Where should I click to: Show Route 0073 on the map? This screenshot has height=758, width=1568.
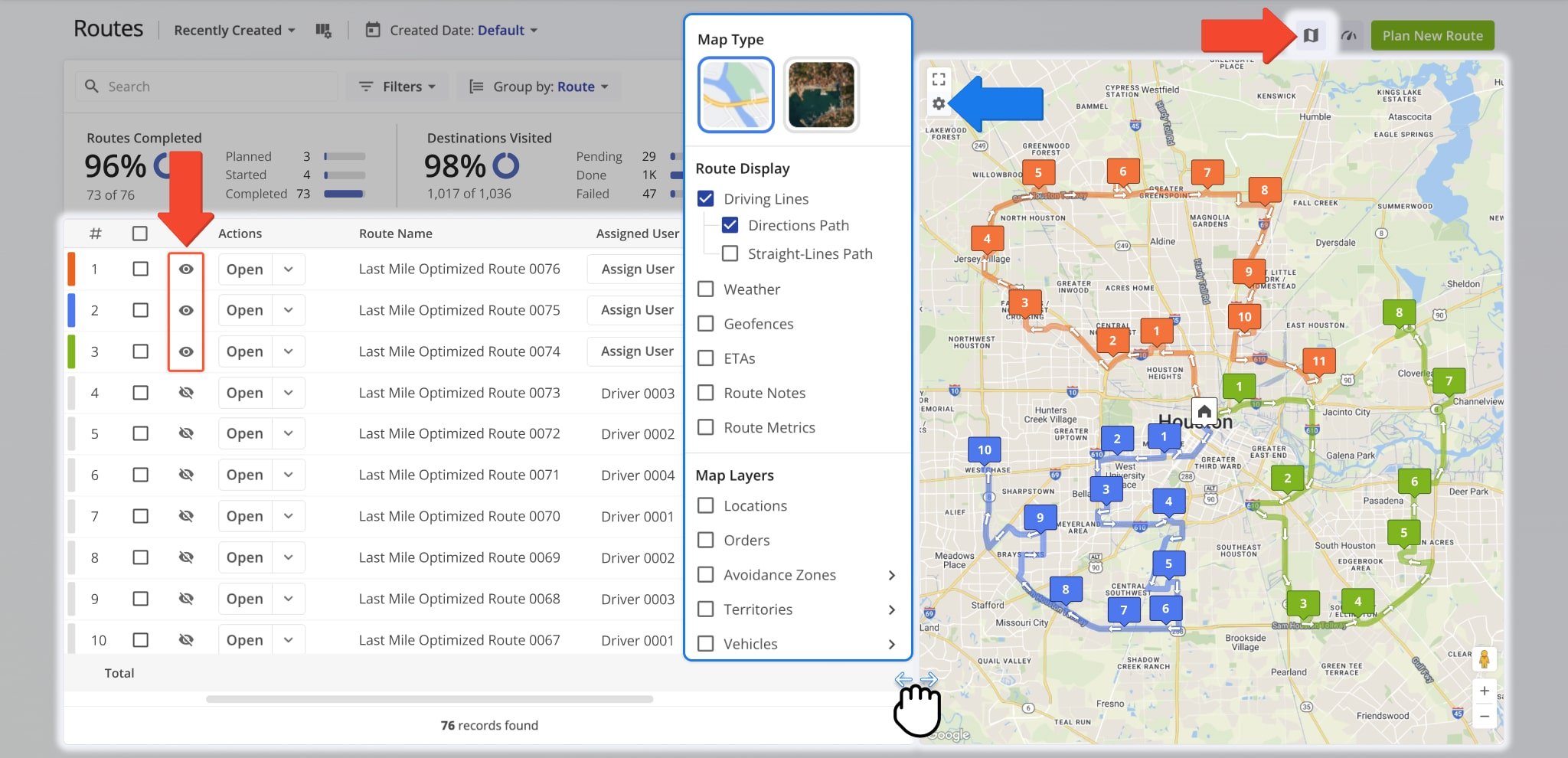(186, 393)
